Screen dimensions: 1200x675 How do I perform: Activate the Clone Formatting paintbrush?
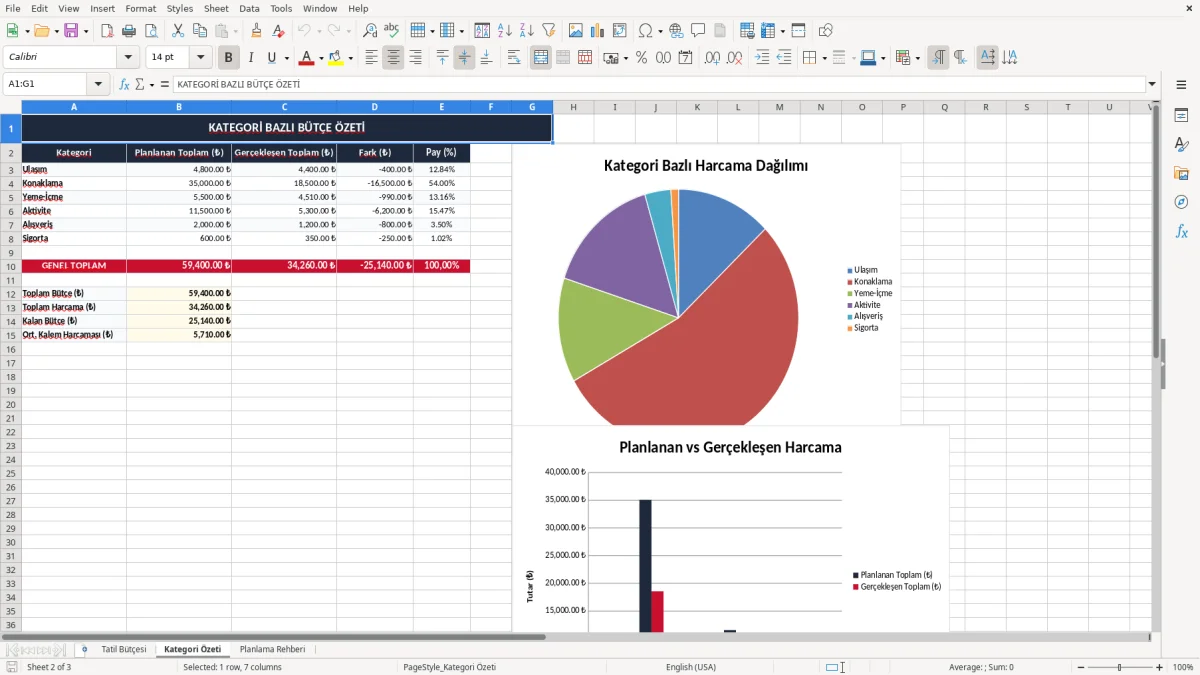point(256,31)
